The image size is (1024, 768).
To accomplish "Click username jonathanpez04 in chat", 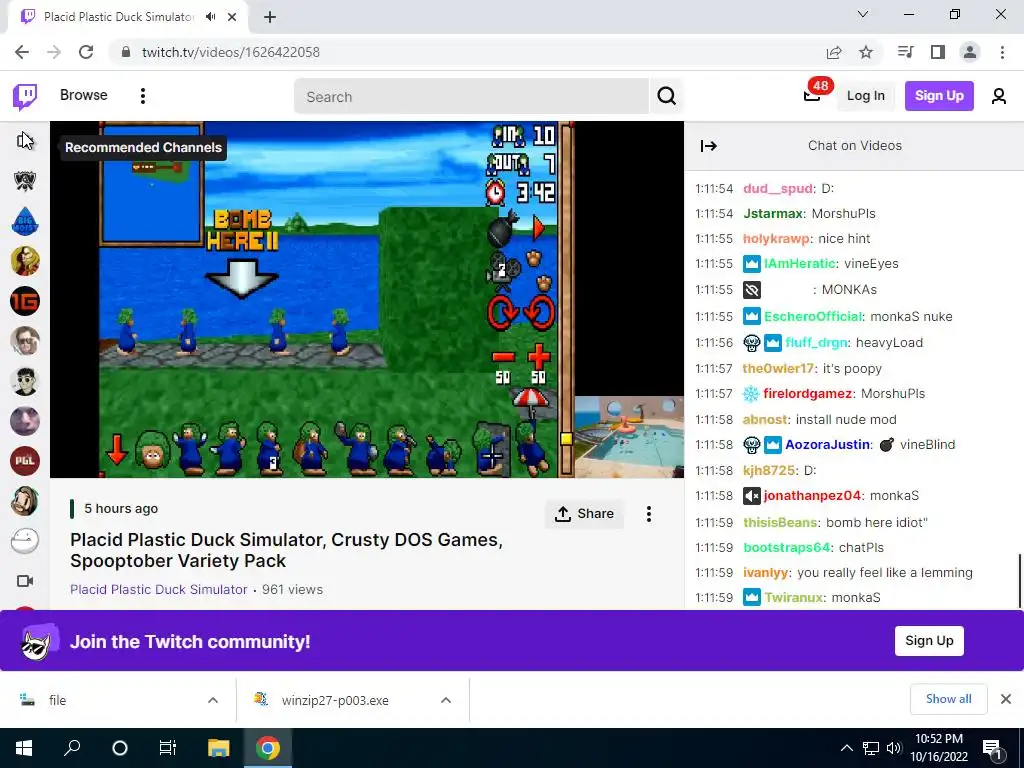I will [x=812, y=496].
